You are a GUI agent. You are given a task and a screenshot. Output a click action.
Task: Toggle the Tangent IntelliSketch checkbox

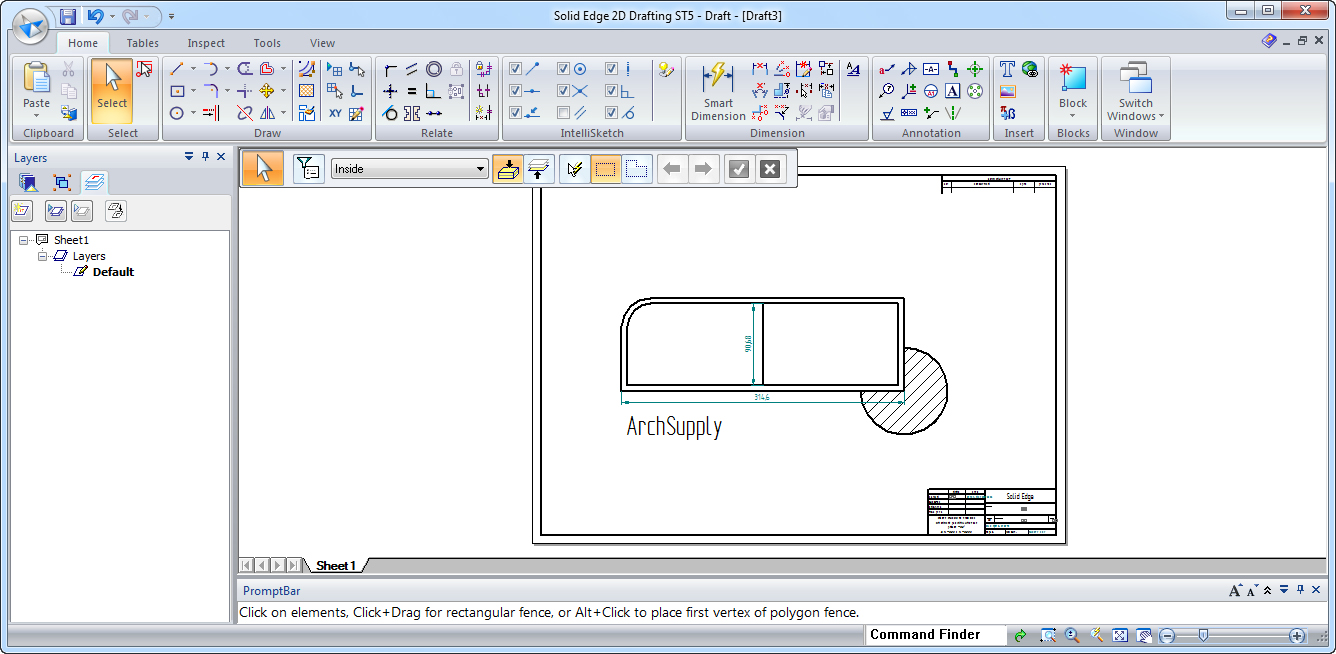611,113
